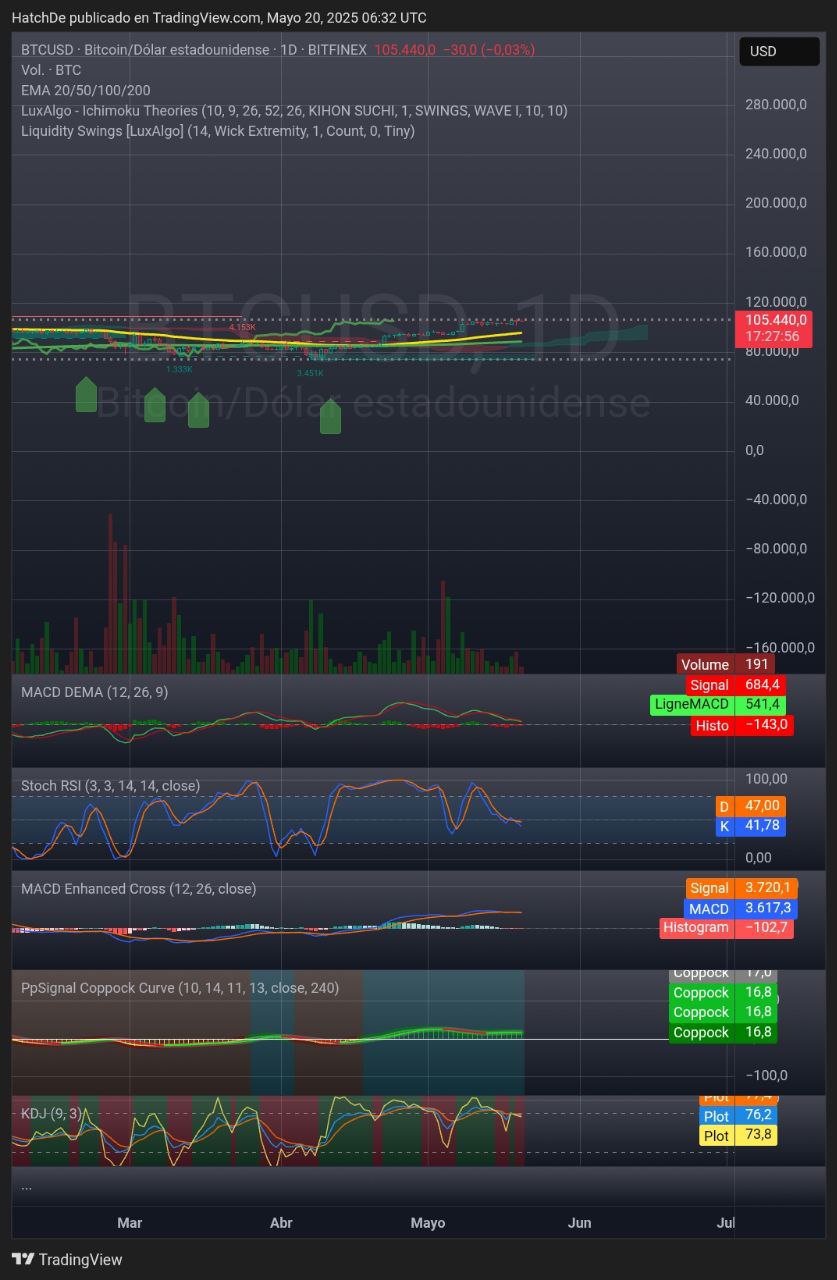Click the dark red Volume 191 tag

coord(725,664)
